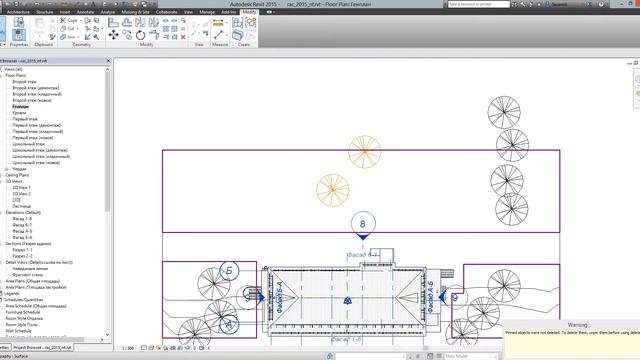Open the Collaborate ribbon tab
The image size is (640, 360).
point(167,12)
